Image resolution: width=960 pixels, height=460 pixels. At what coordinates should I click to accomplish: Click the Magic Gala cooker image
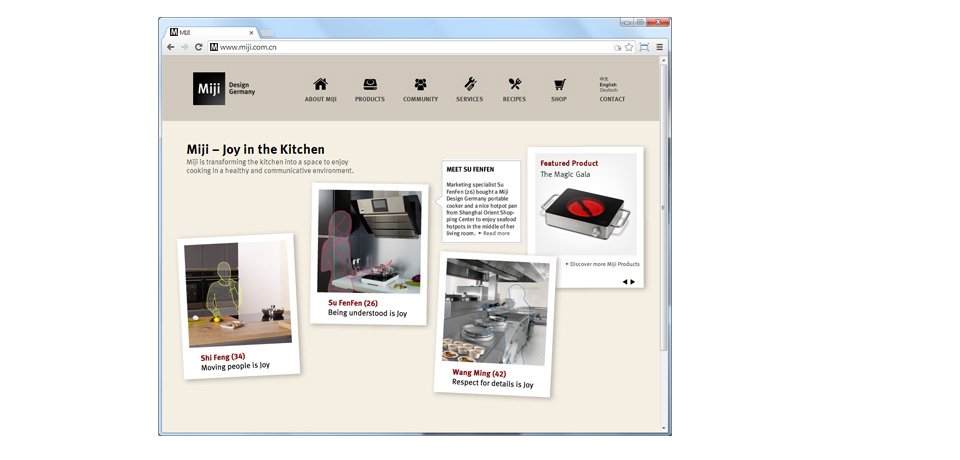(x=585, y=214)
